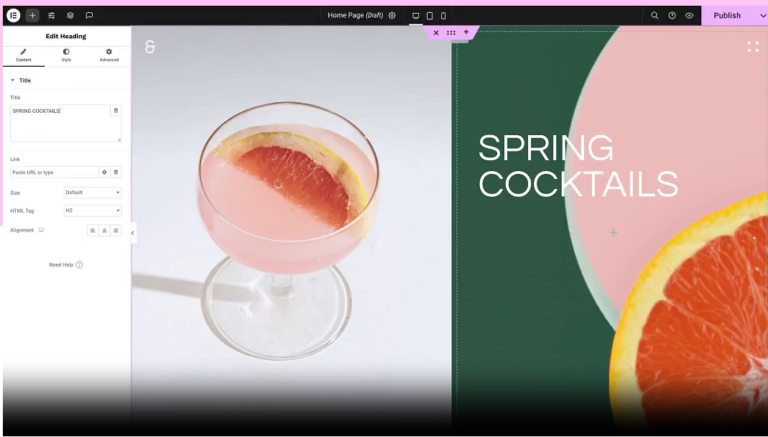Click the Home Page (Draft) title
The image size is (768, 437).
pyautogui.click(x=355, y=16)
